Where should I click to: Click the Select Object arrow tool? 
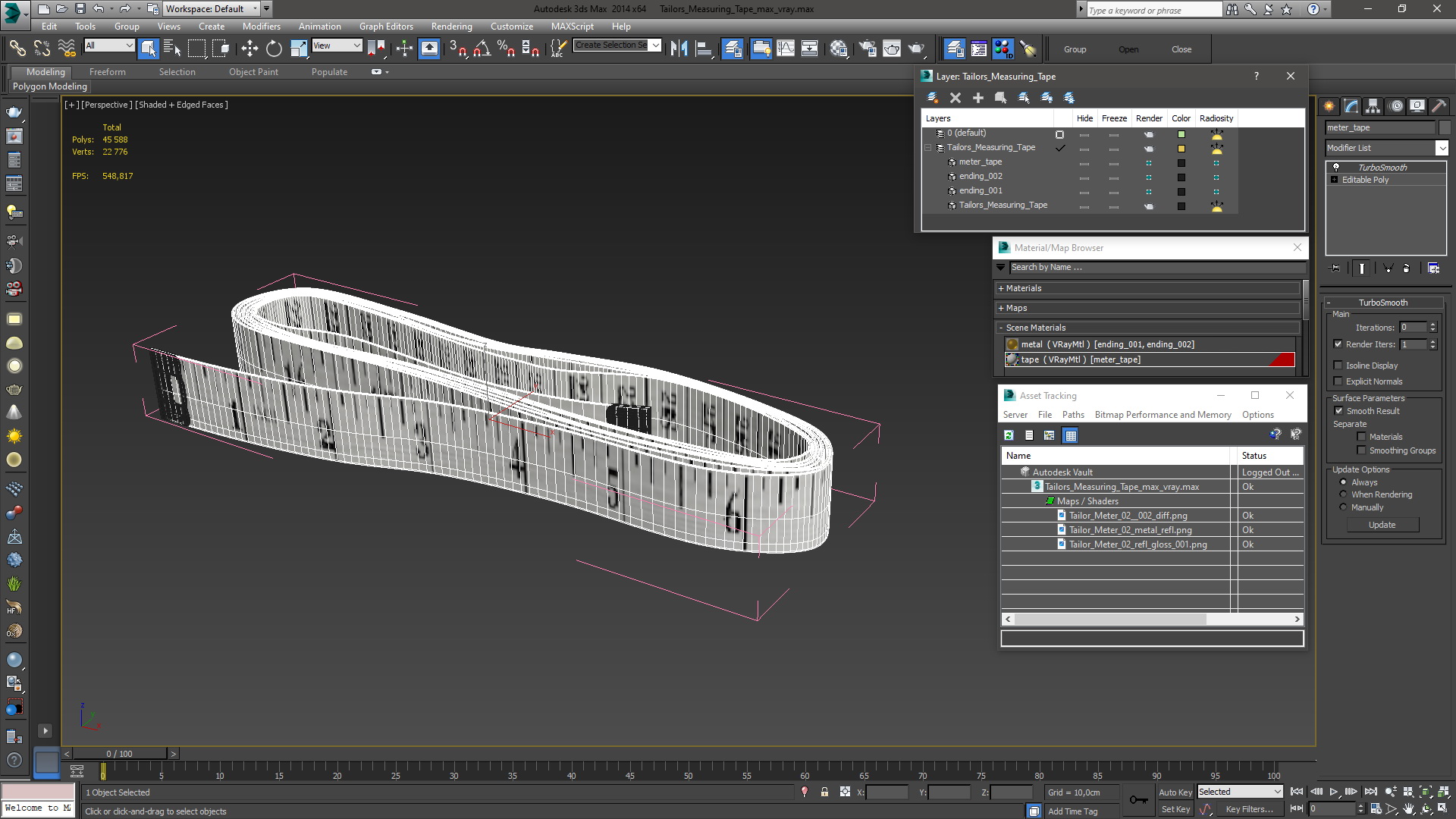[149, 49]
